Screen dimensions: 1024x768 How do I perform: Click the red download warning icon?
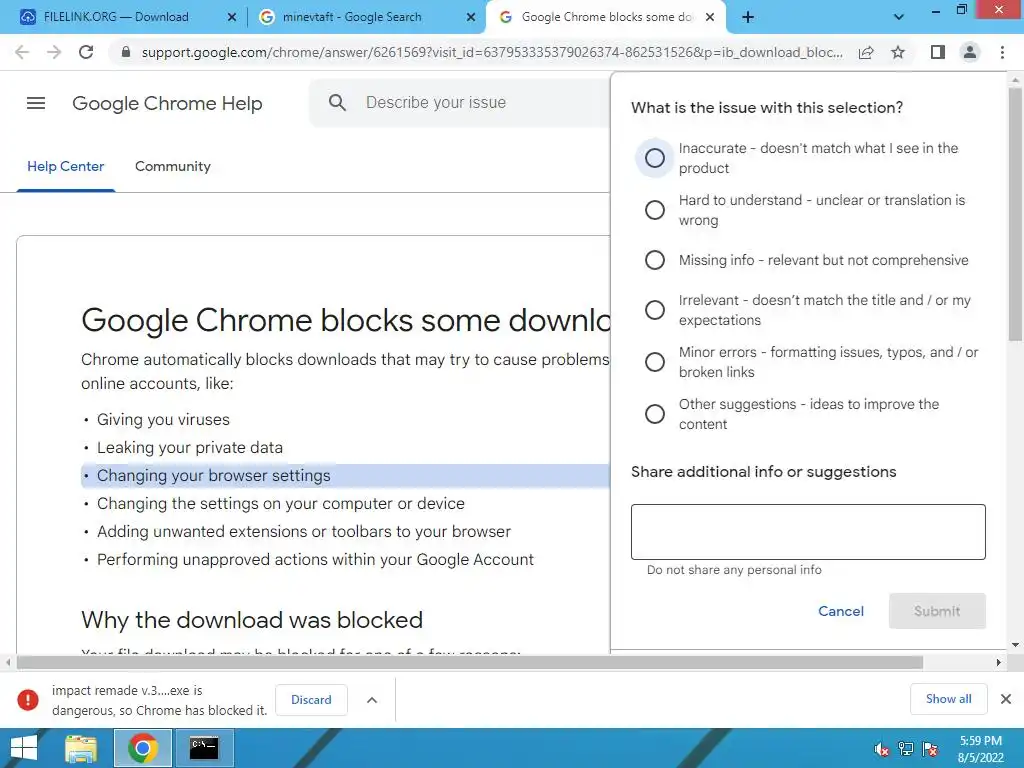click(x=27, y=700)
